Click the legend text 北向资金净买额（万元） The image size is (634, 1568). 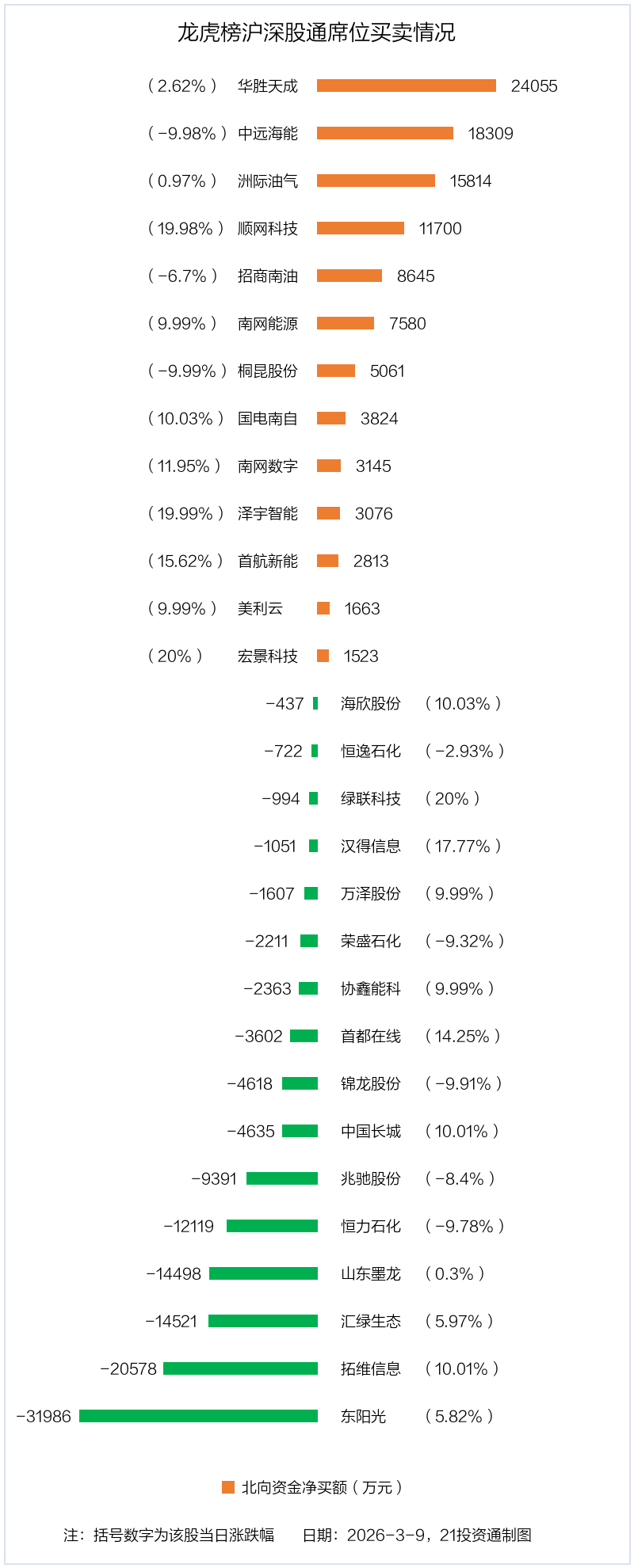pyautogui.click(x=322, y=1487)
